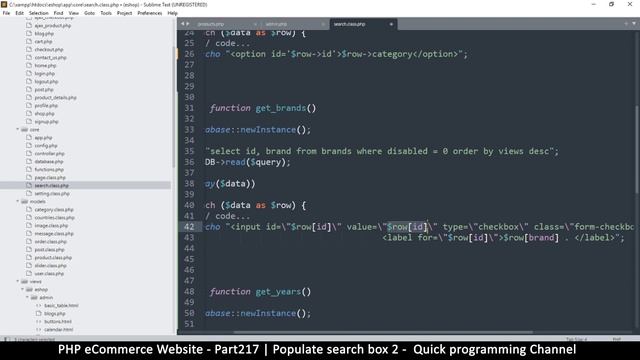Open slider.class.php in models folder

pos(51,265)
